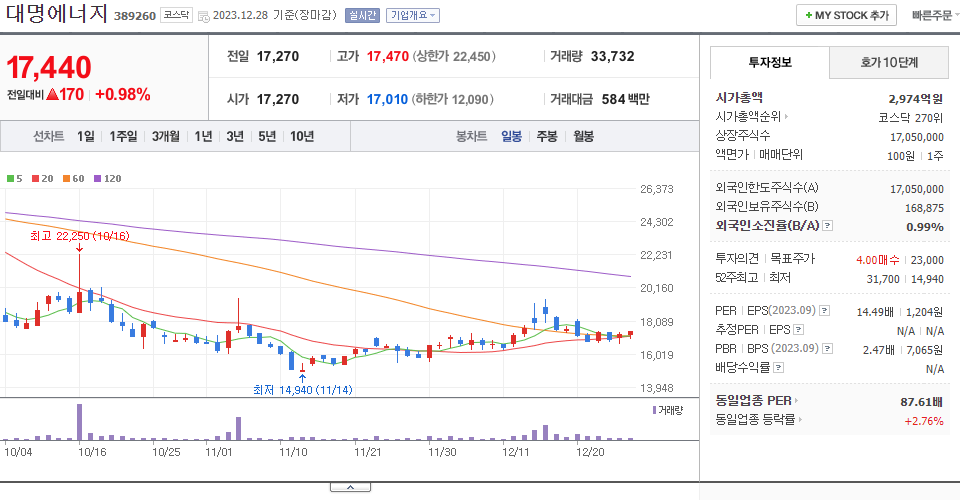Click help icon next to PBR BPS
Viewport: 960px width, 500px height.
coord(827,349)
